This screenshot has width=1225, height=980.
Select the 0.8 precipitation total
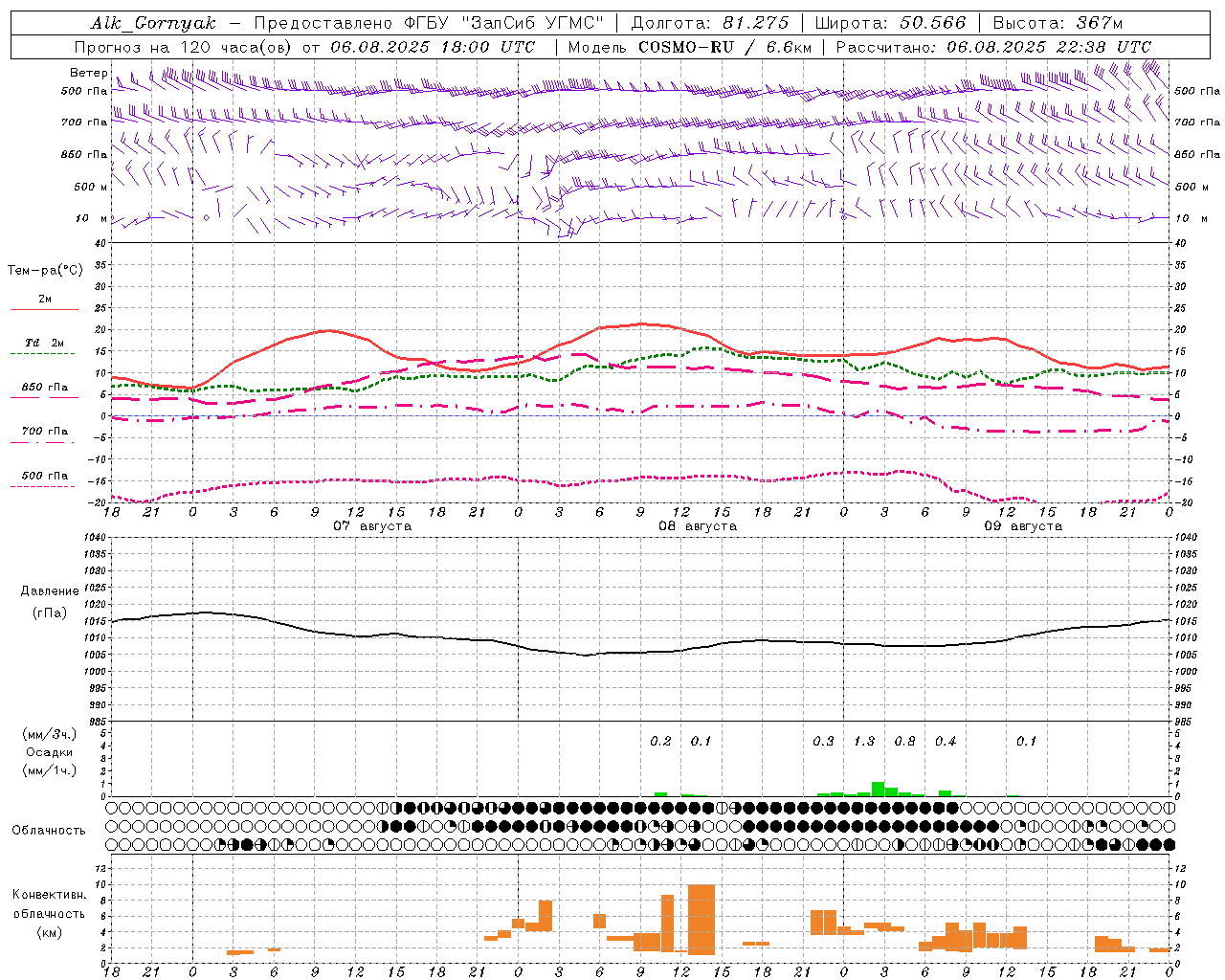[x=904, y=741]
